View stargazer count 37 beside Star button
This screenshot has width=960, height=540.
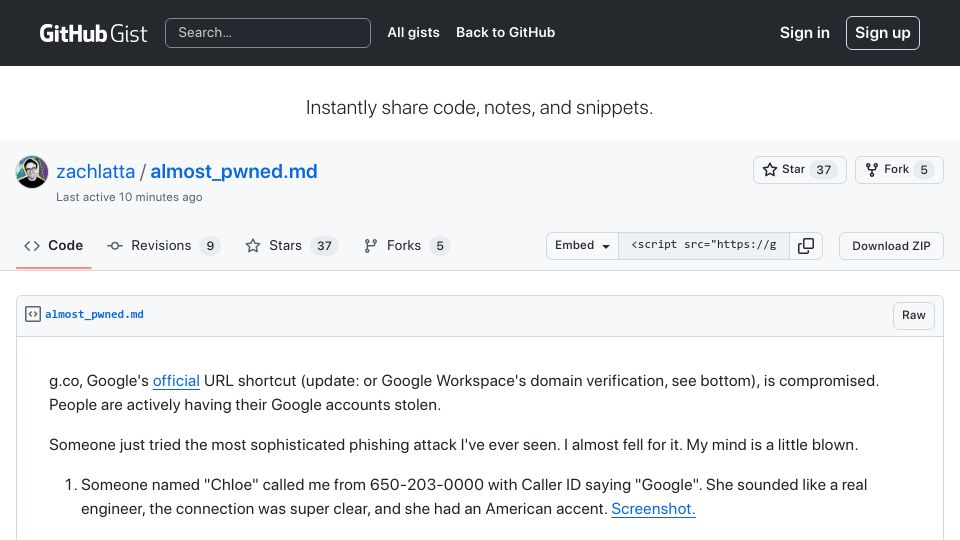[823, 170]
